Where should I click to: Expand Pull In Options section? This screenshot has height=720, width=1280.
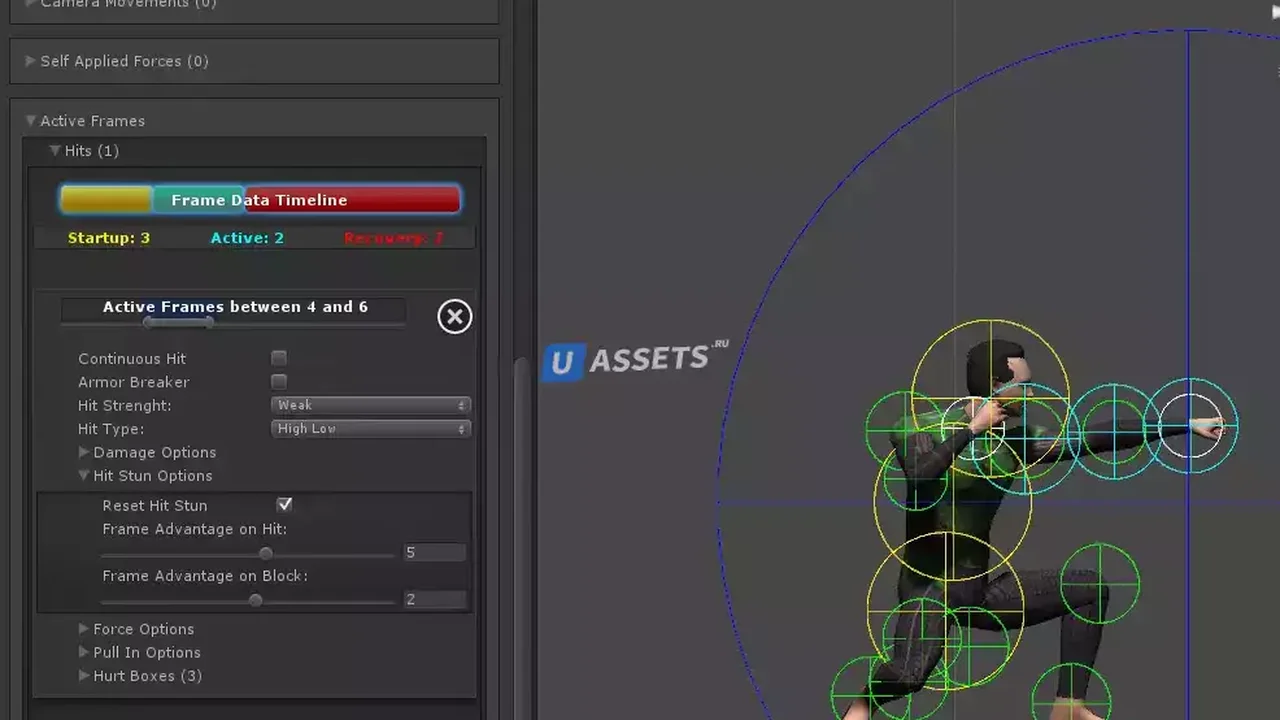(x=139, y=652)
